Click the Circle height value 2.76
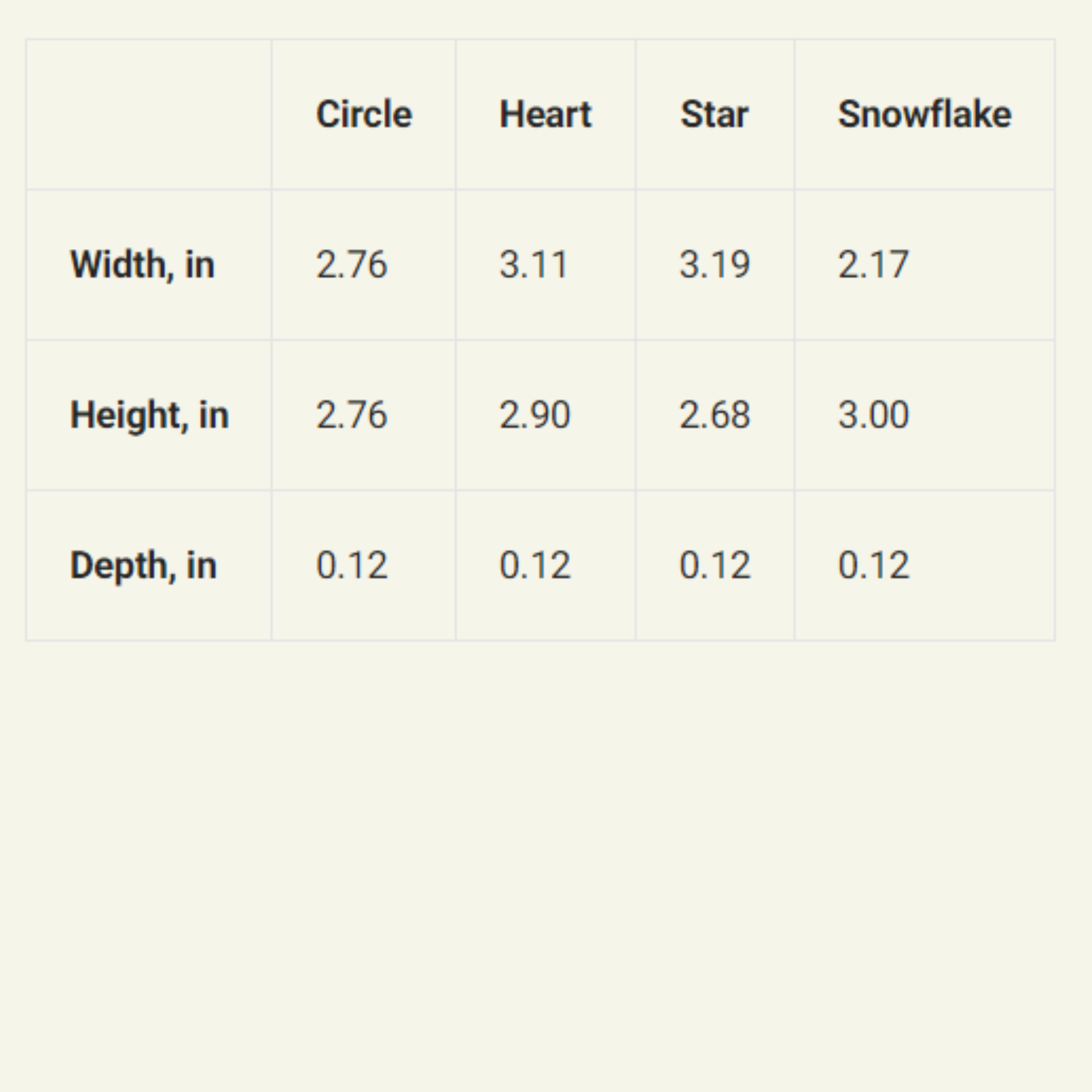 coord(351,415)
